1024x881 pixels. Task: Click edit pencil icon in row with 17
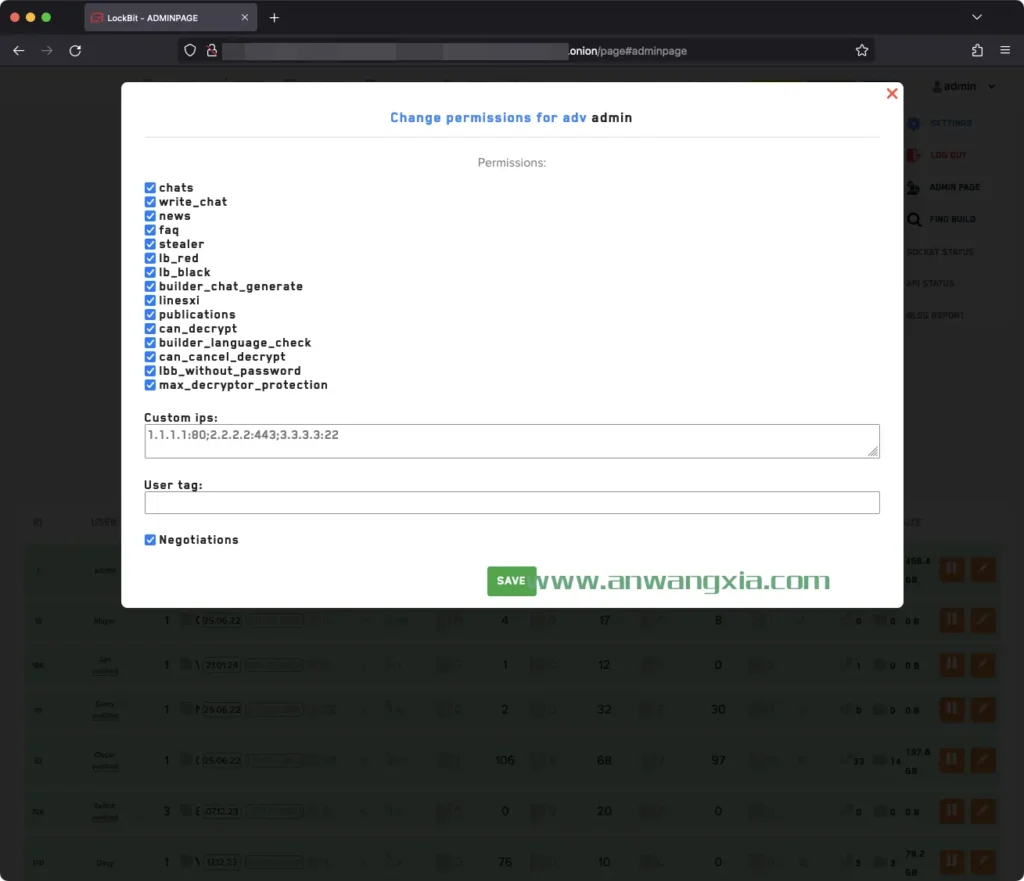tap(983, 619)
